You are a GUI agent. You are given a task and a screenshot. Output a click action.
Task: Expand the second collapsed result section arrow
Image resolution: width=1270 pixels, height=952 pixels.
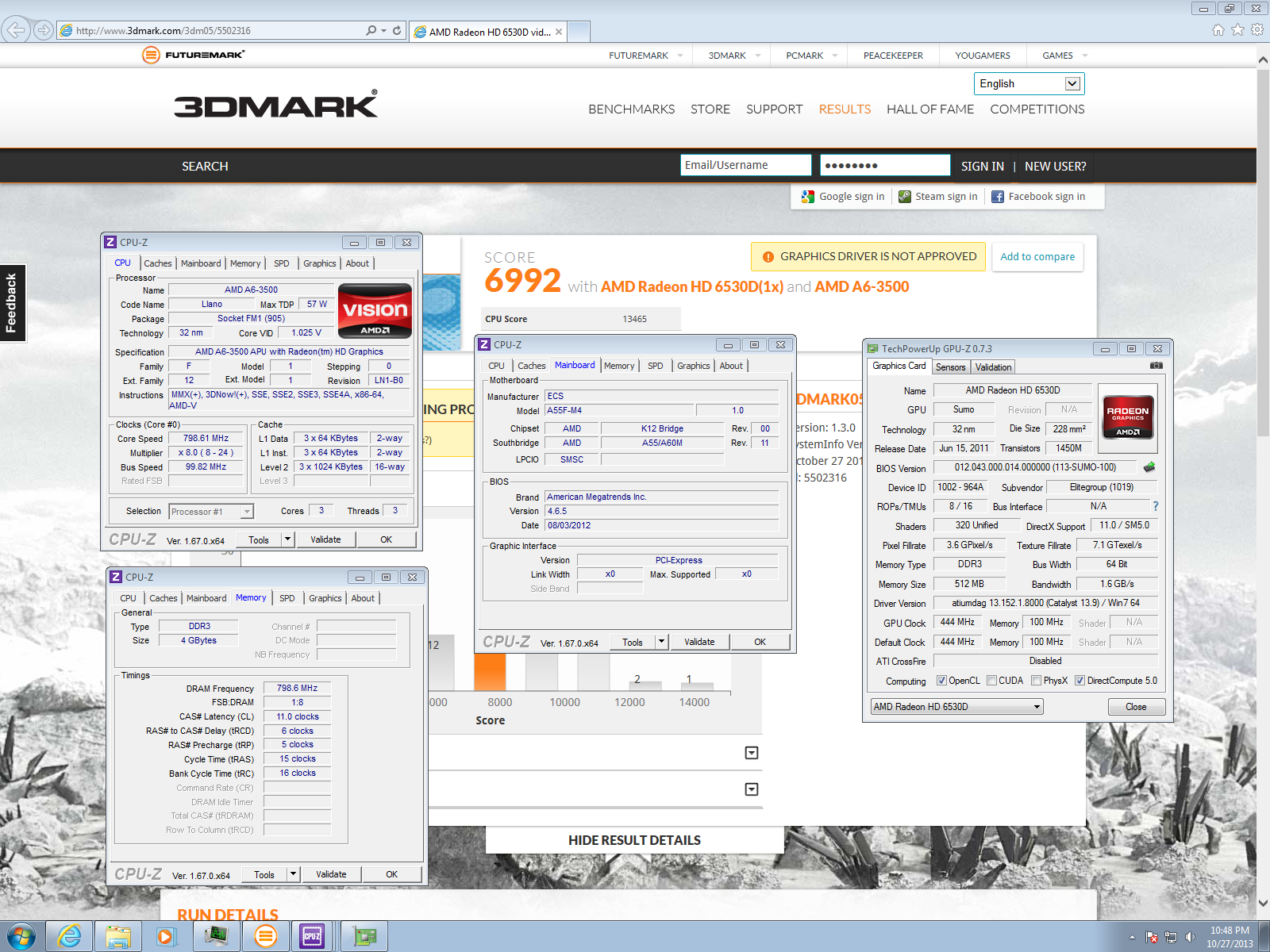tap(752, 789)
